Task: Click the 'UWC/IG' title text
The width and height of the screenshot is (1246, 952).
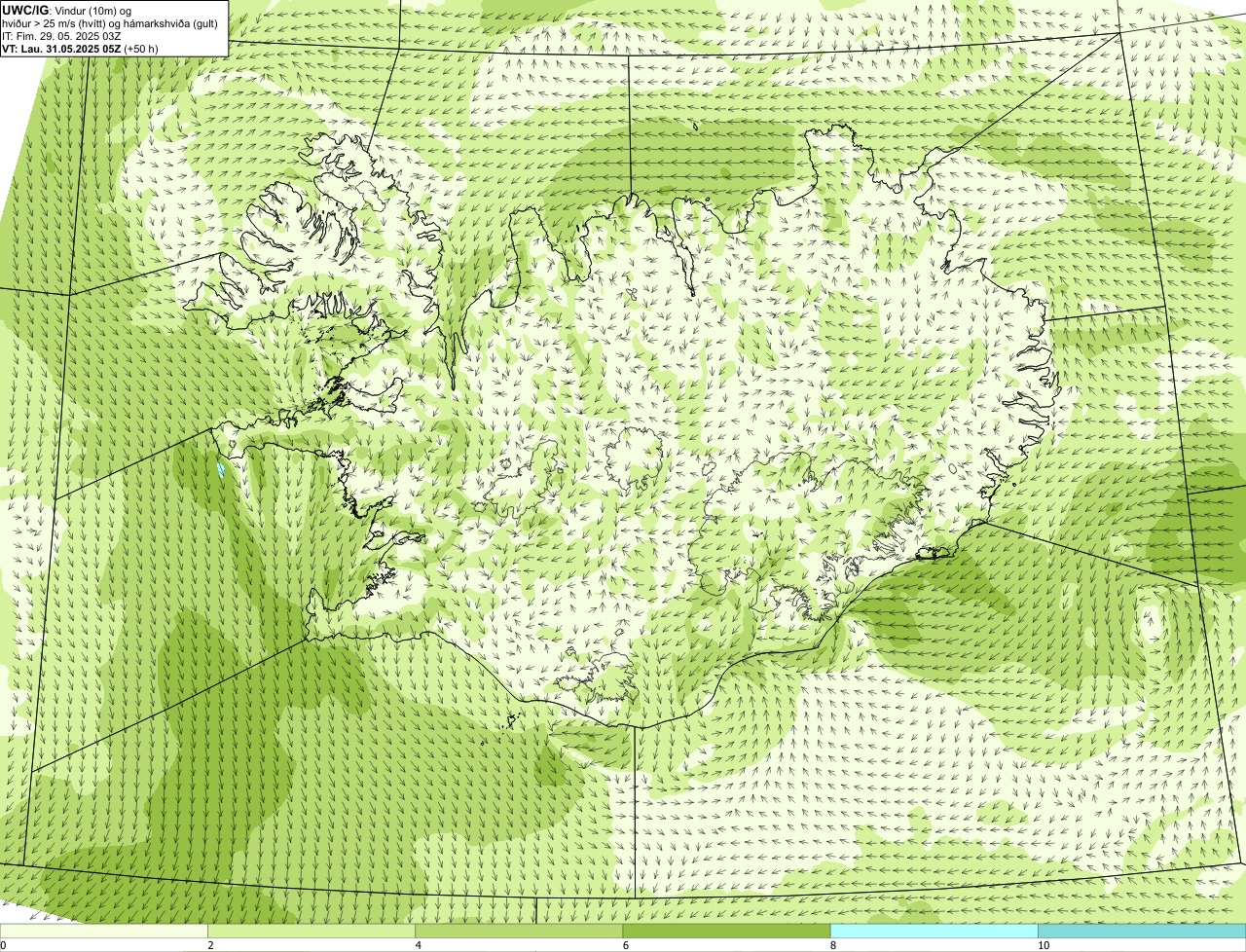Action: tap(24, 10)
